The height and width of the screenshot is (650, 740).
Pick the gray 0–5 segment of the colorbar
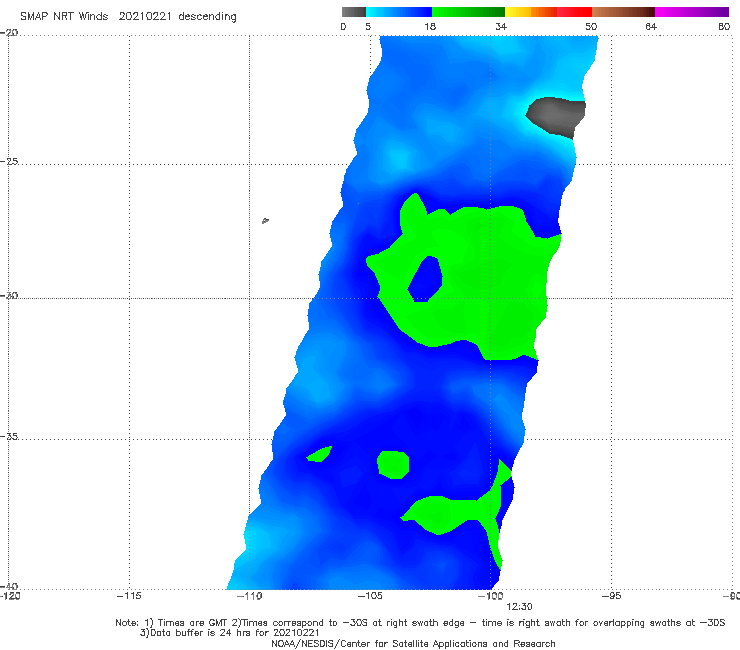click(354, 12)
